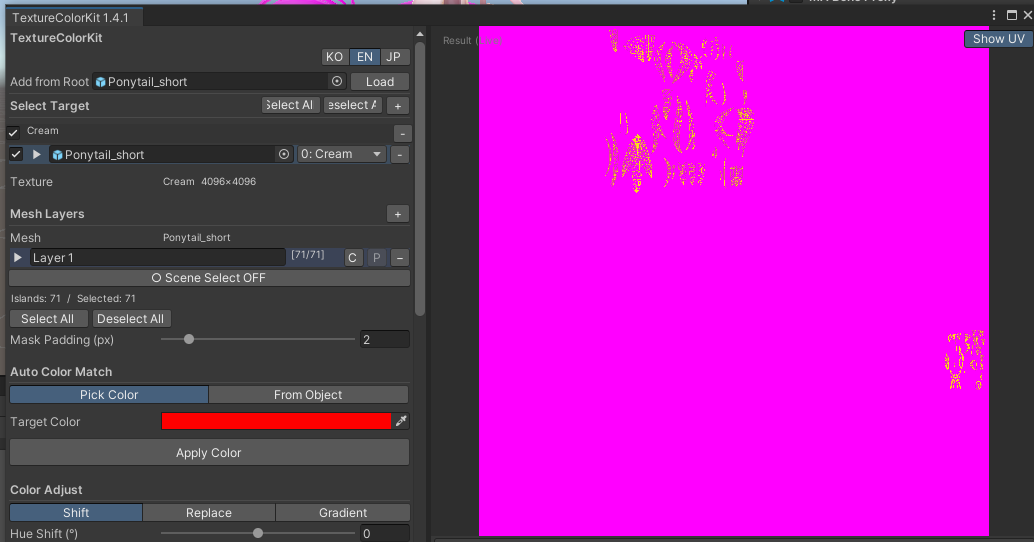Image resolution: width=1034 pixels, height=542 pixels.
Task: Click the 'Result (Live)' label
Action: [473, 40]
